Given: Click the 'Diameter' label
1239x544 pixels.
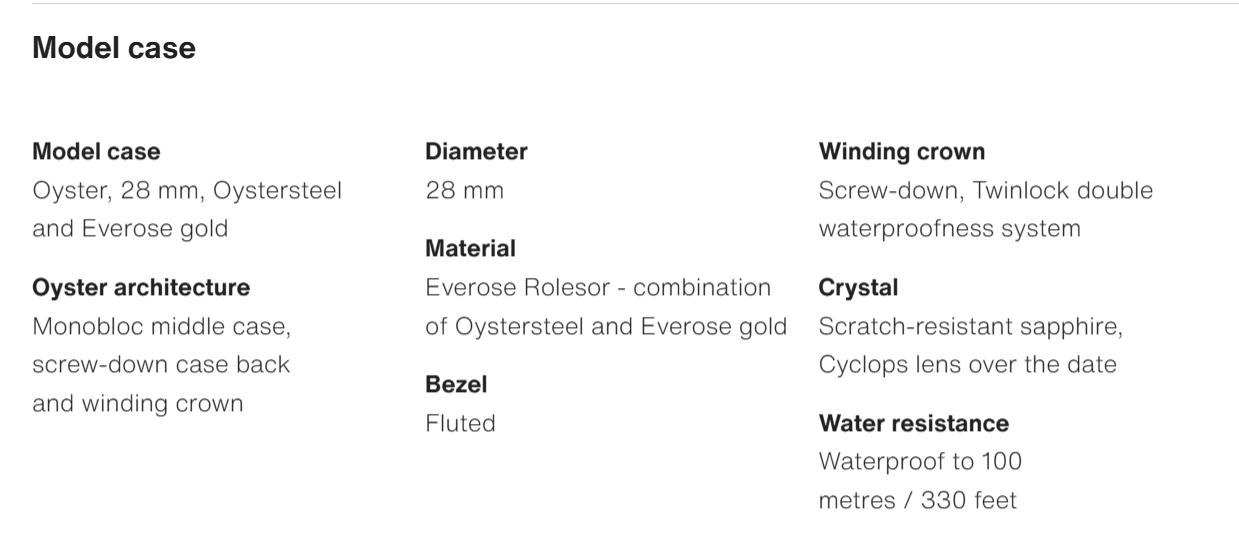Looking at the screenshot, I should 476,152.
